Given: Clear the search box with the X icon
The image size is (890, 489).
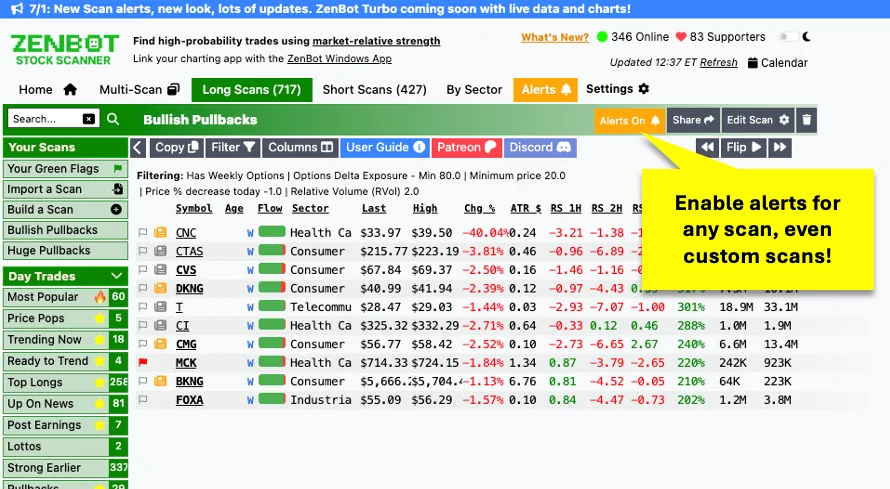Looking at the screenshot, I should [89, 119].
